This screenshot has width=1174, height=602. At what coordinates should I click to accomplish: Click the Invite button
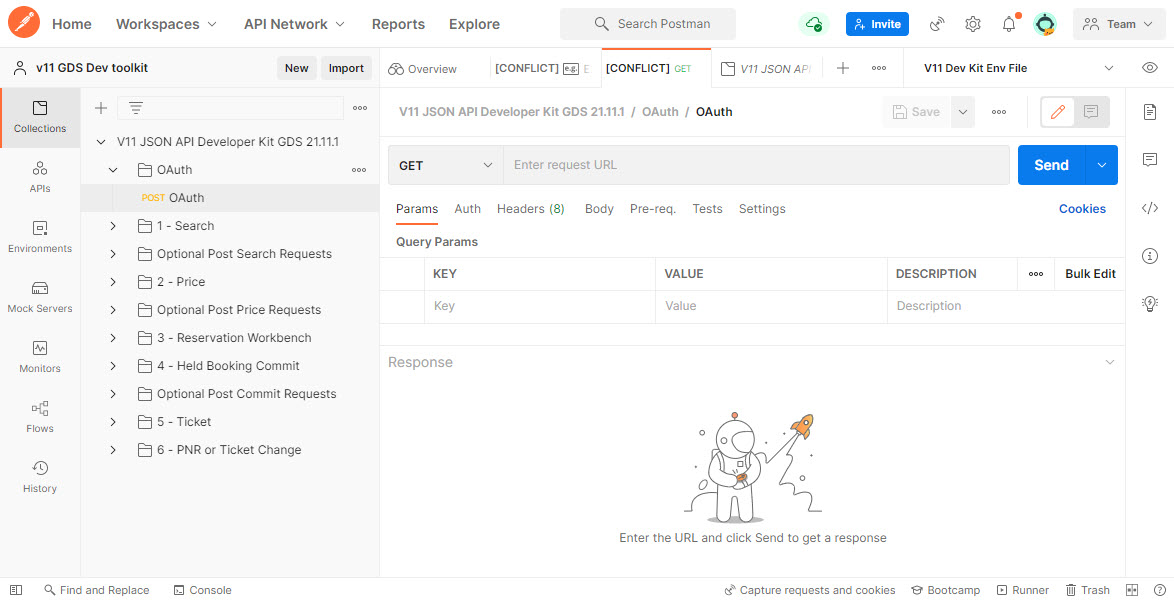[x=878, y=24]
